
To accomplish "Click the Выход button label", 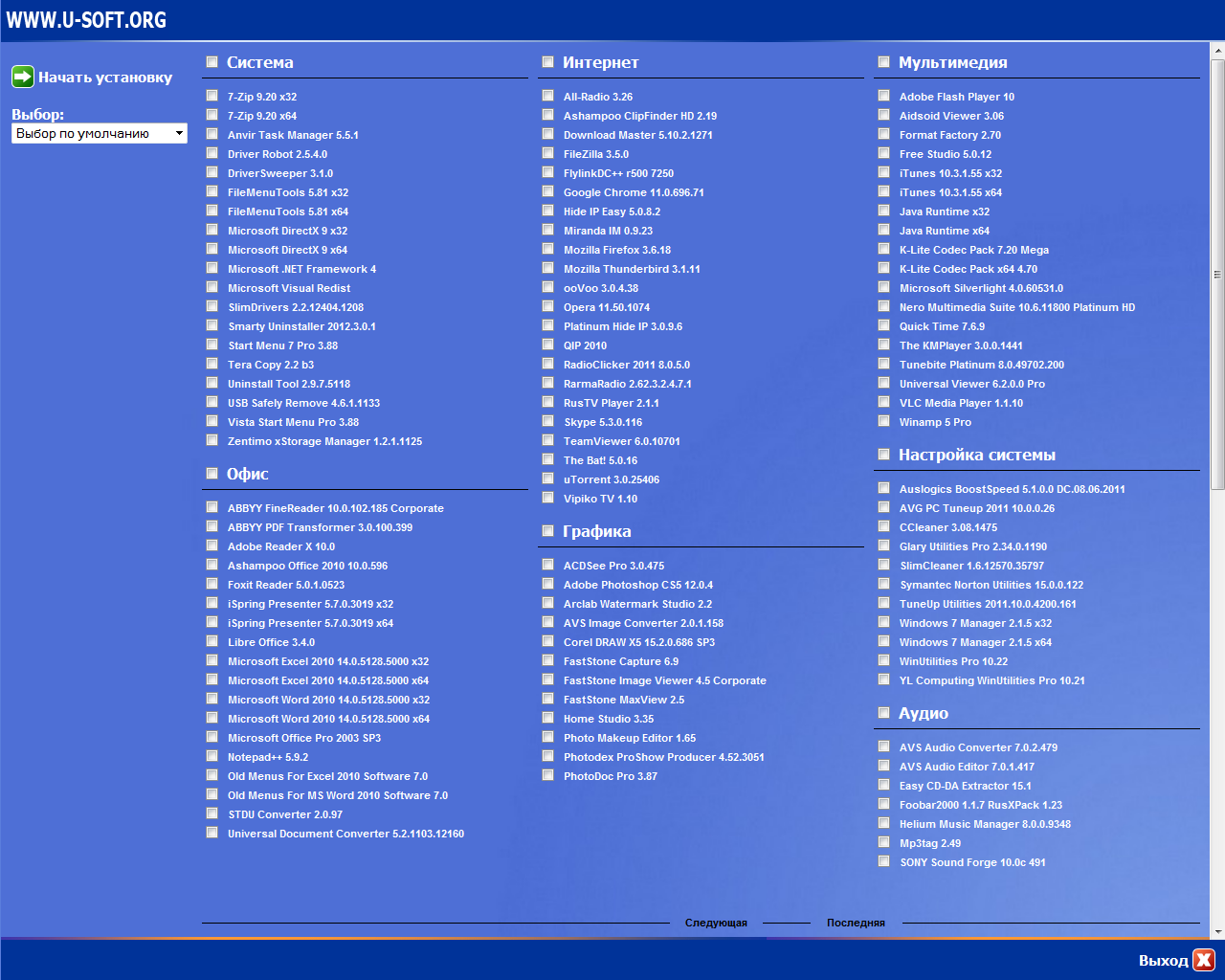I will coord(1163,961).
